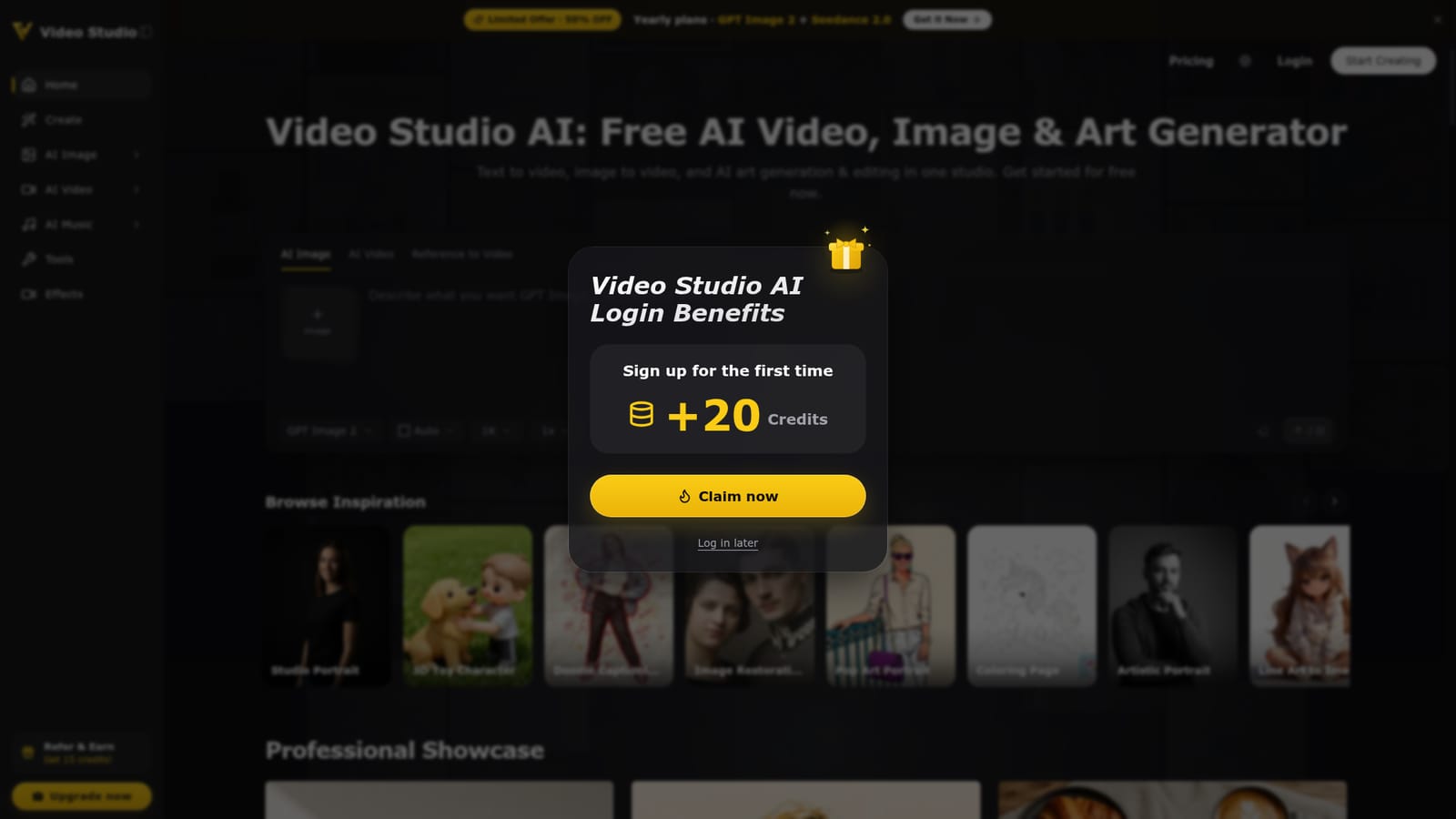
Task: Open Tools from the sidebar
Action: tap(81, 259)
